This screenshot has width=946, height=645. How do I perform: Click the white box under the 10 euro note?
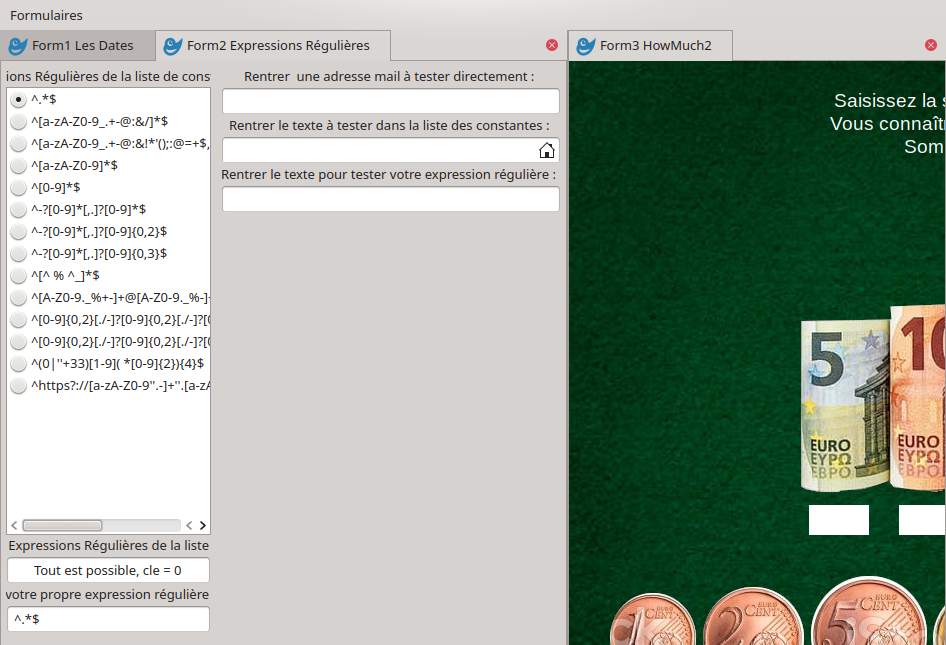pos(922,520)
